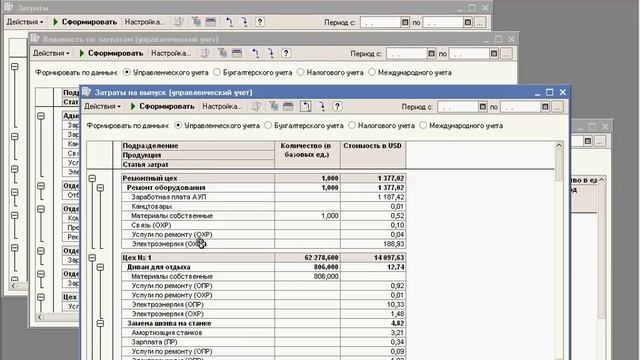Collapse the Ремонтный цех group

92,178
